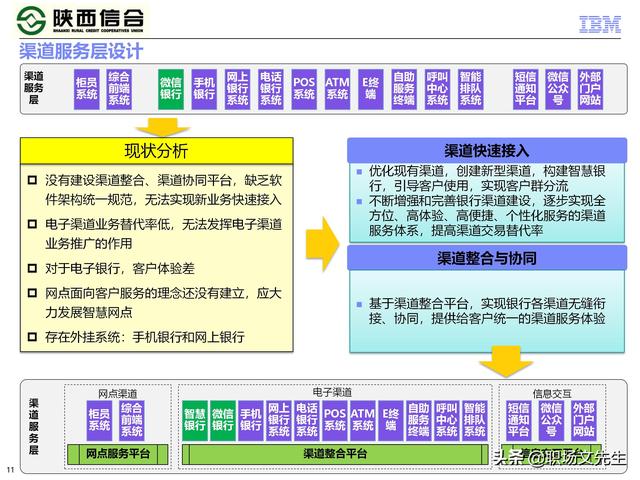Select the yellow 现状分析 header
This screenshot has height=480, width=640.
coord(156,151)
